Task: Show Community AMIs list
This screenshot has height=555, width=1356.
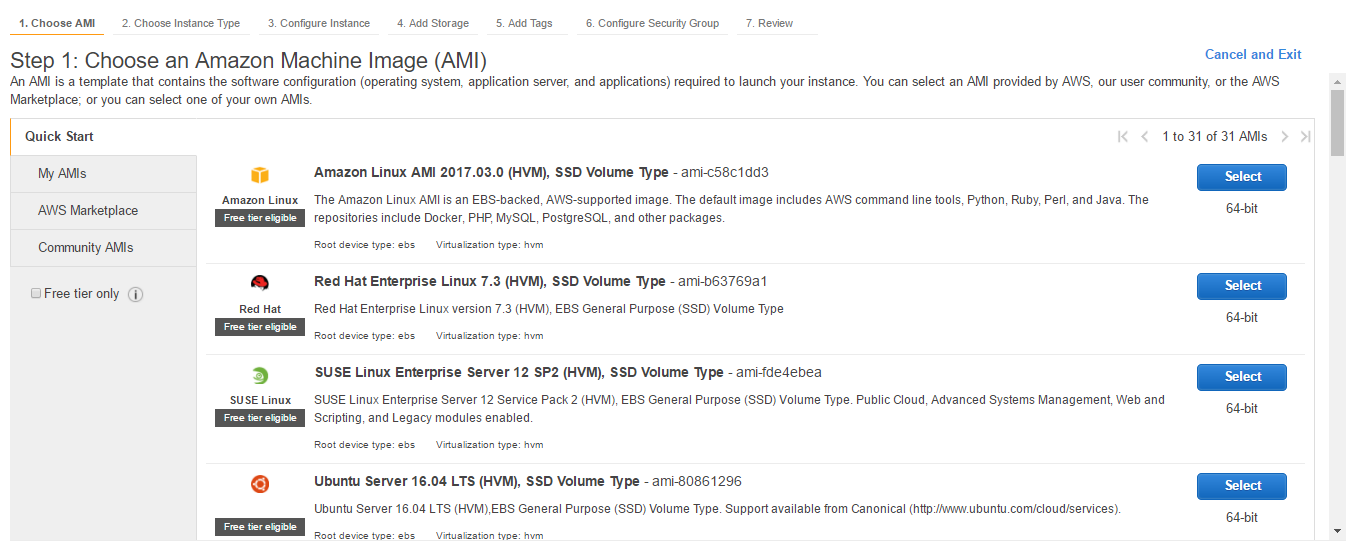Action: (x=85, y=248)
